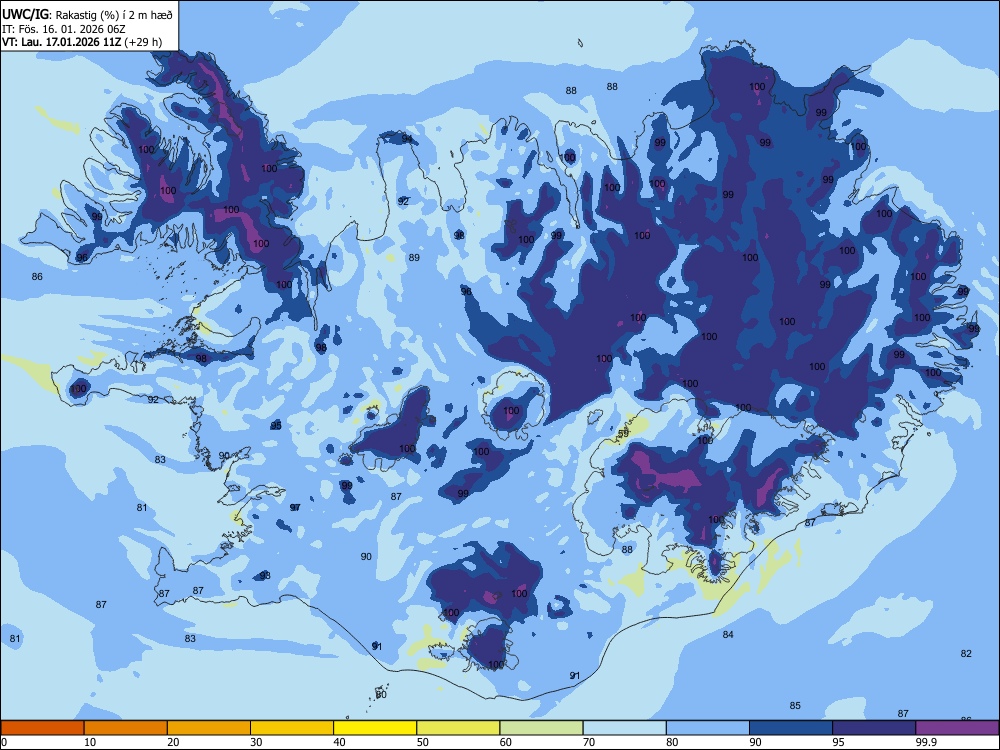The height and width of the screenshot is (750, 1000).
Task: Click the 60–70 pale green legend swatch
Action: point(541,728)
